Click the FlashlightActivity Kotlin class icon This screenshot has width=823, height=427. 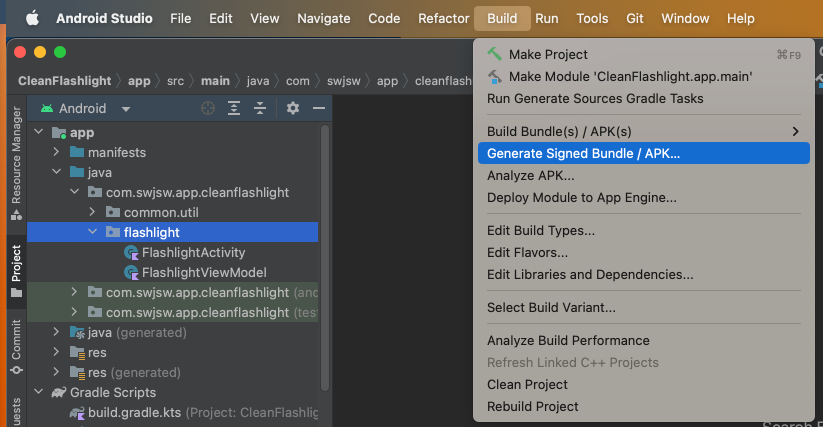[131, 253]
